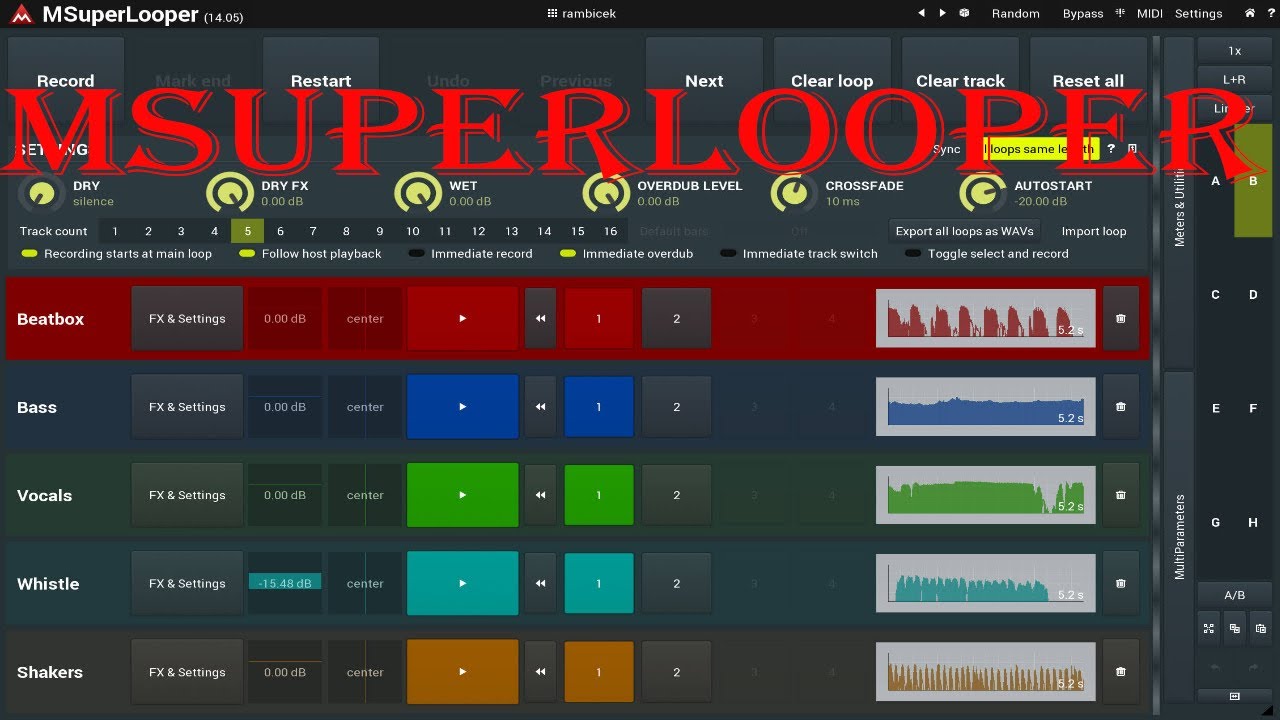
Task: Rewind the Vocals track
Action: [x=540, y=495]
